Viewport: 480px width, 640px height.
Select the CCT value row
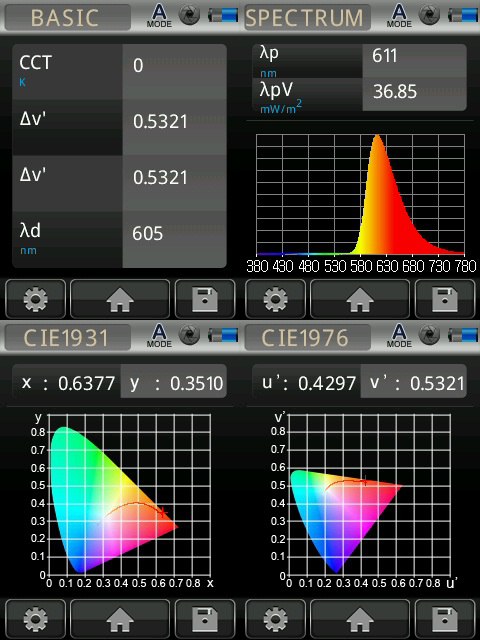click(x=119, y=71)
